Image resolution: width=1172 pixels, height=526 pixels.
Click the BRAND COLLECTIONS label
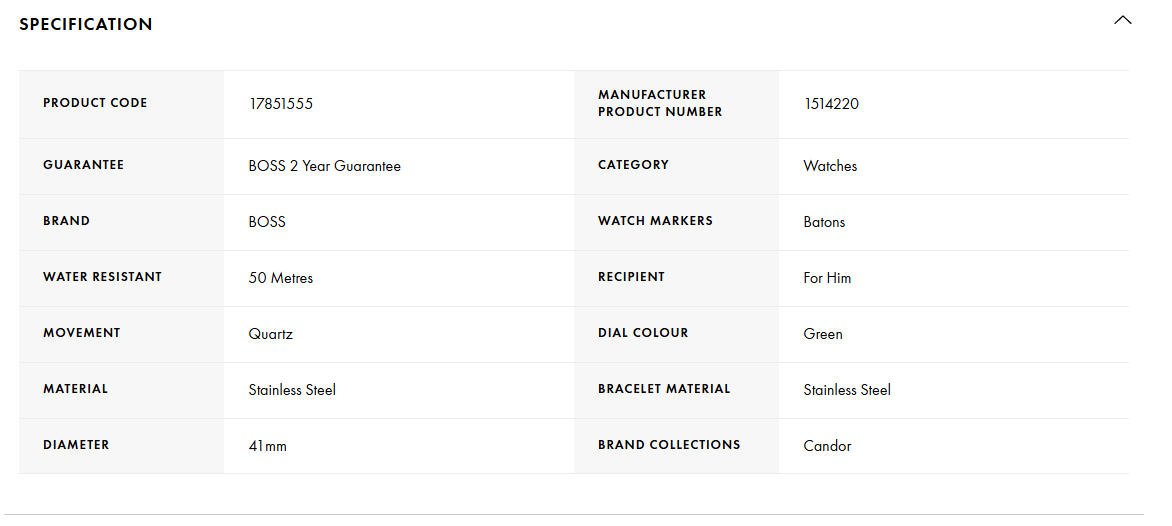669,445
